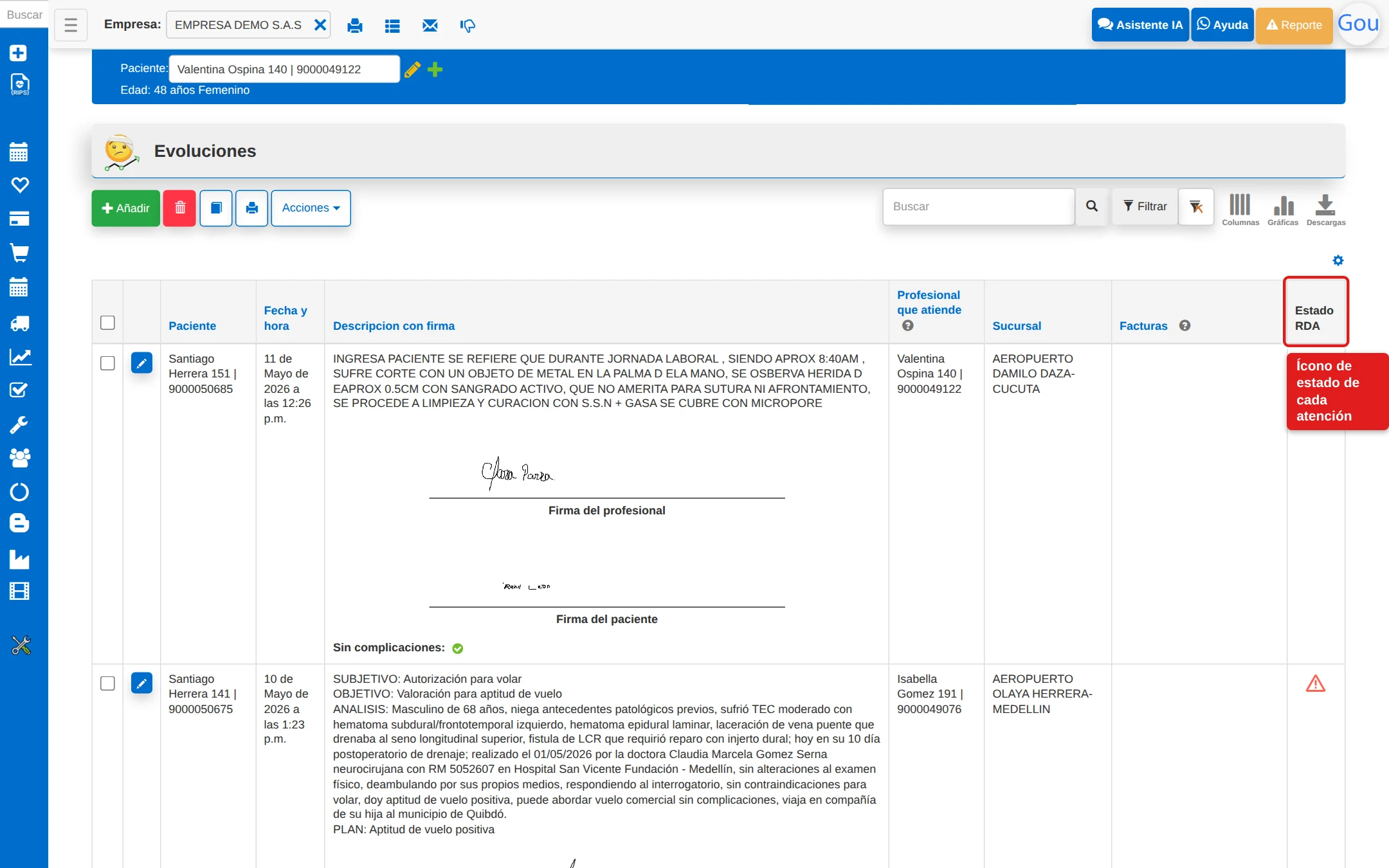This screenshot has height=868, width=1389.
Task: Click the orange Reporte button
Action: (1294, 25)
